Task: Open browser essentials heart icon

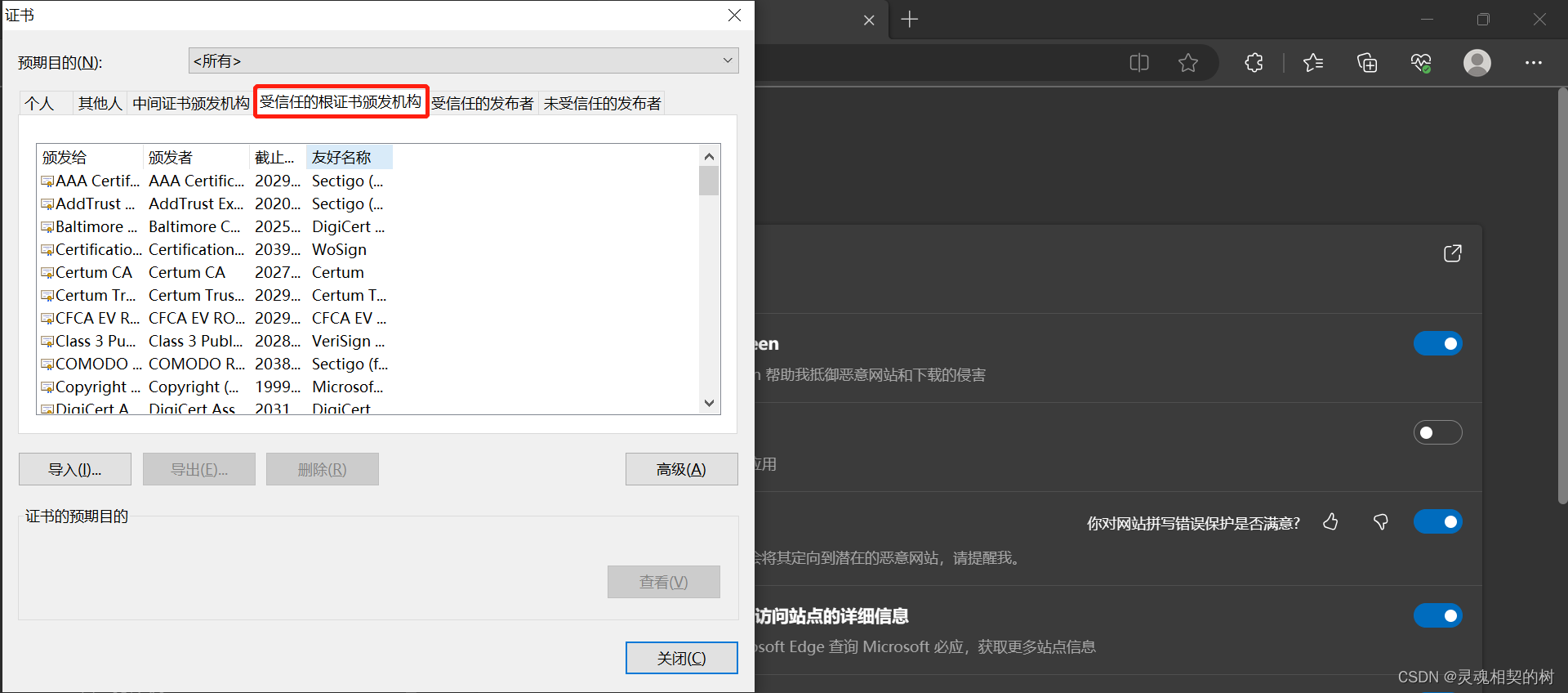Action: tap(1421, 63)
